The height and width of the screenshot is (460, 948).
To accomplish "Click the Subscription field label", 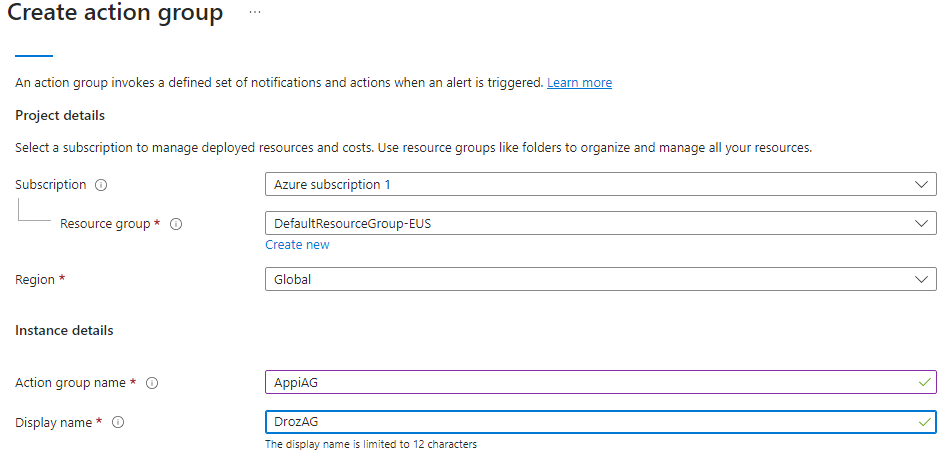I will click(51, 185).
